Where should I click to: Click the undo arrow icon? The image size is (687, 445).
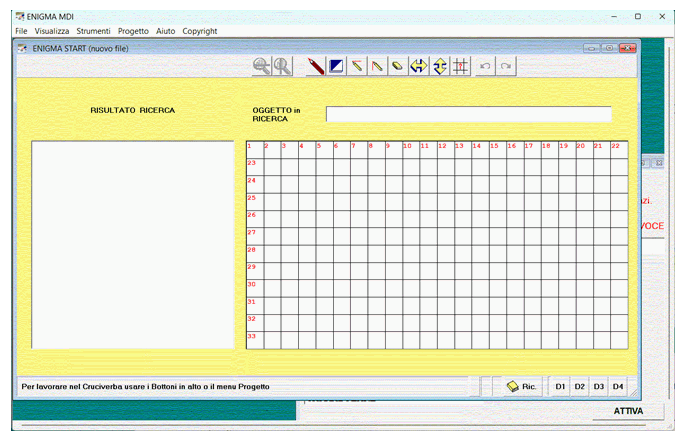(485, 66)
